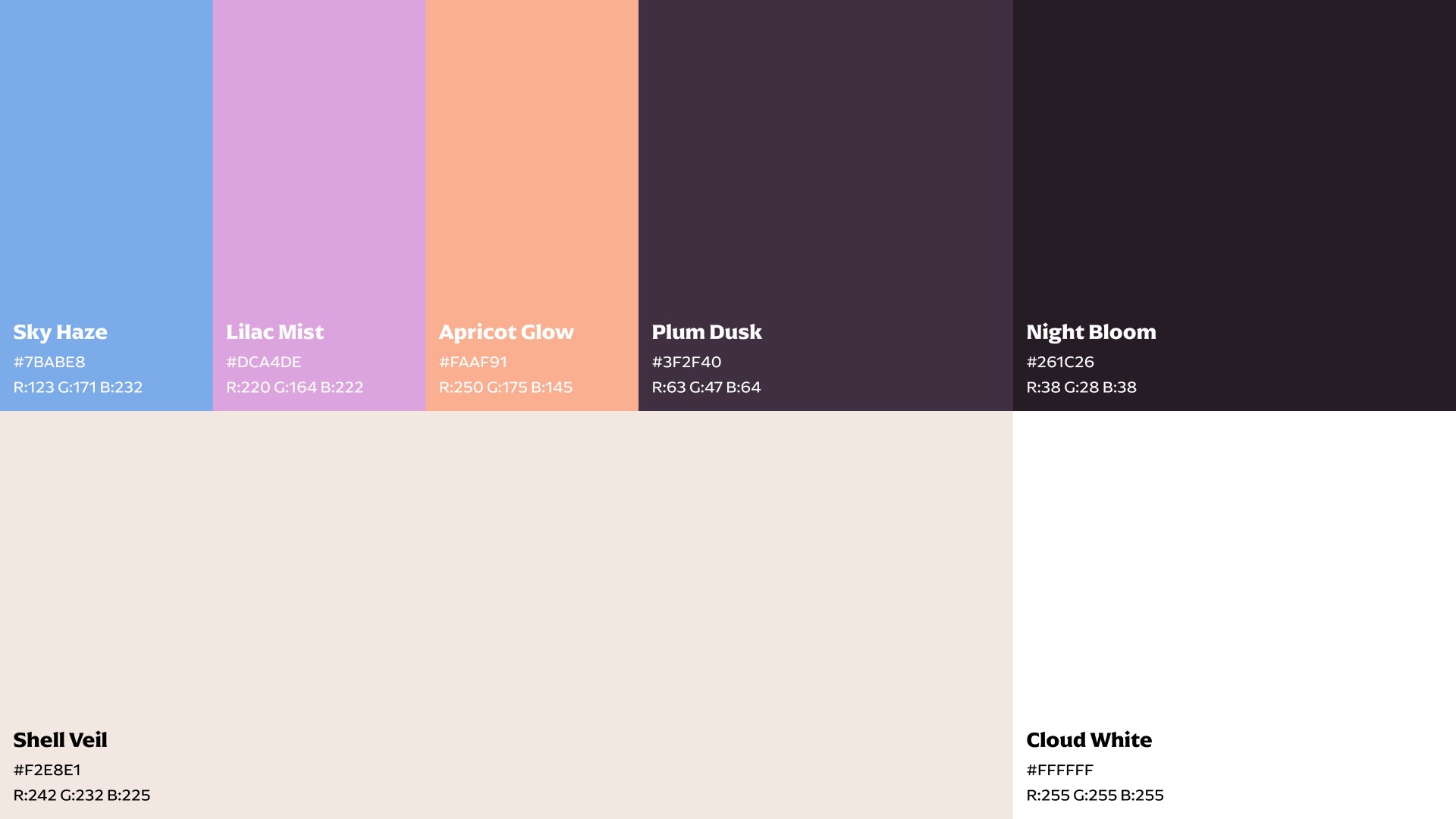Click the Apricot Glow label
1456x819 pixels.
(506, 332)
